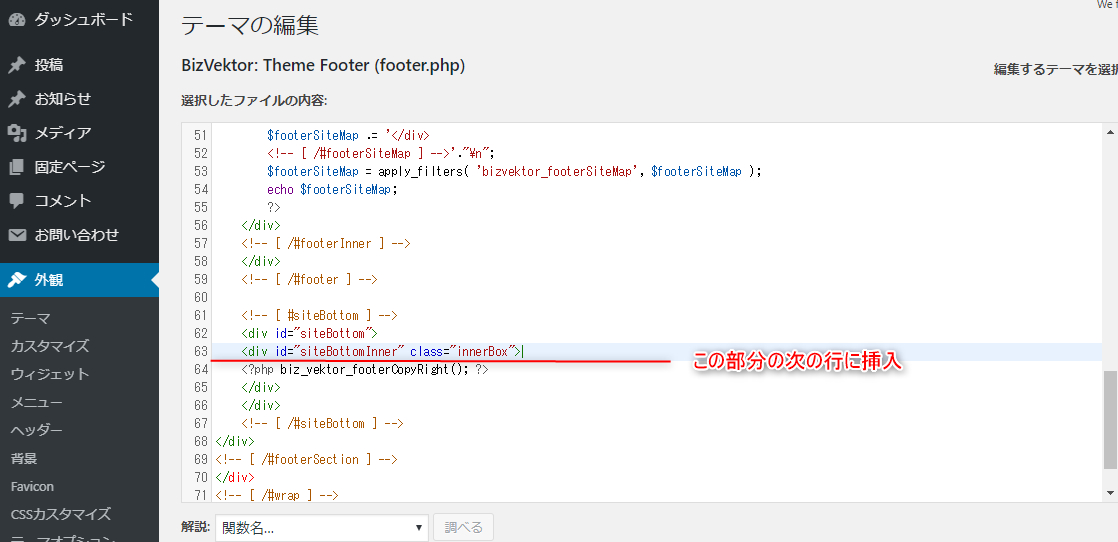This screenshot has height=542, width=1118.
Task: Click line 67 /#siteBottom comment
Action: (x=322, y=424)
